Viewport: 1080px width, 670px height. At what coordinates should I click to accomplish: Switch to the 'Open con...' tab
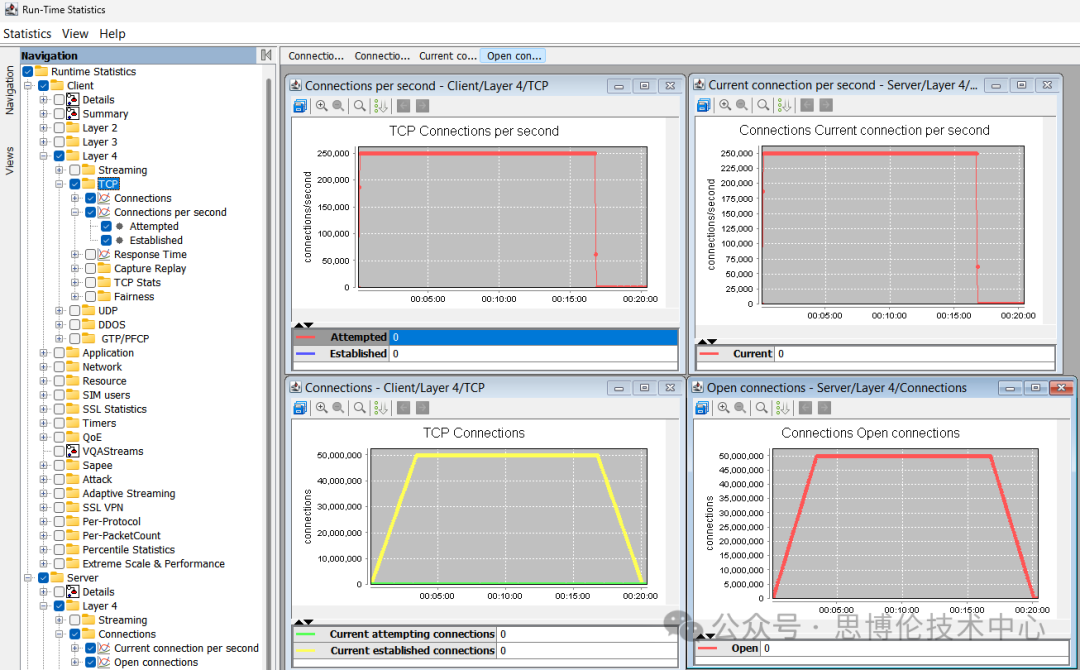[514, 56]
